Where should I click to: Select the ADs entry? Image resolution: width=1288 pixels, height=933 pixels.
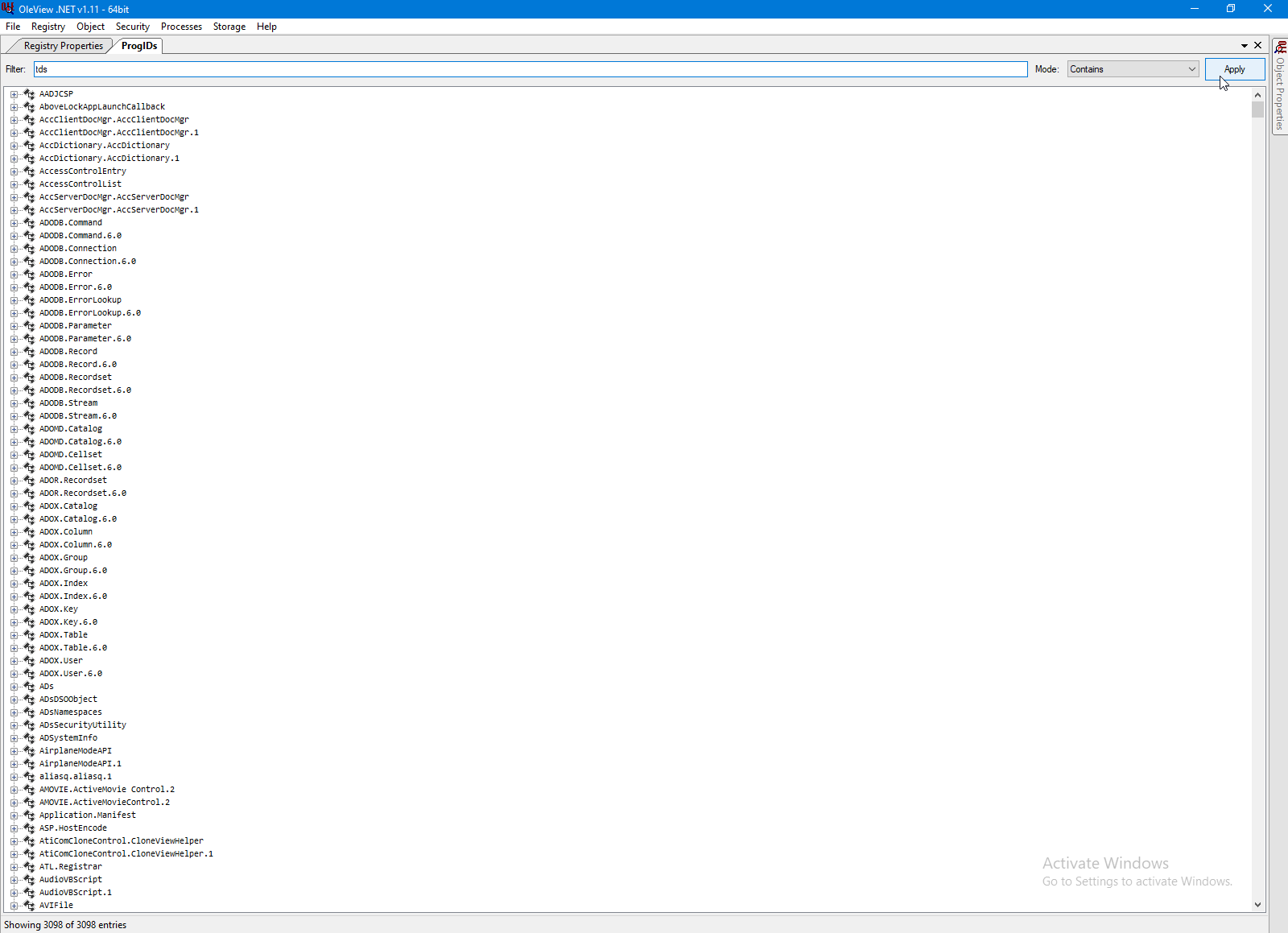pyautogui.click(x=47, y=687)
